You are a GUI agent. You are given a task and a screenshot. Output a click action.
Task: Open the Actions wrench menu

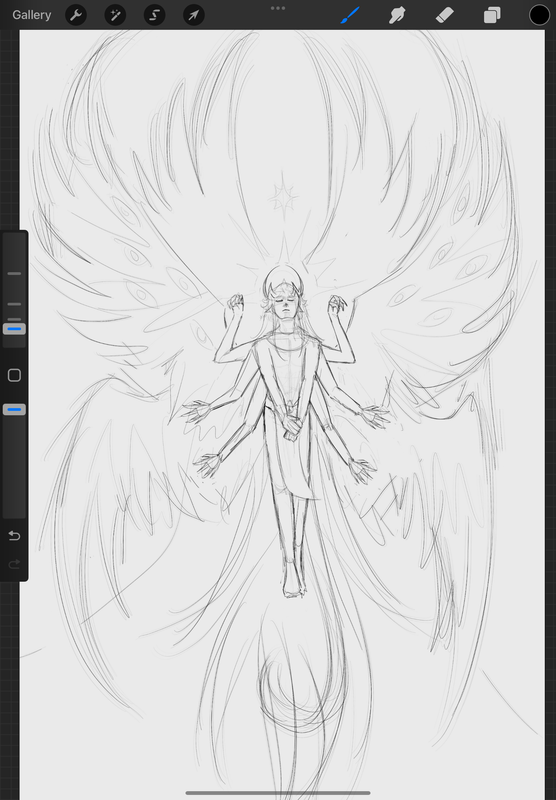coord(76,15)
